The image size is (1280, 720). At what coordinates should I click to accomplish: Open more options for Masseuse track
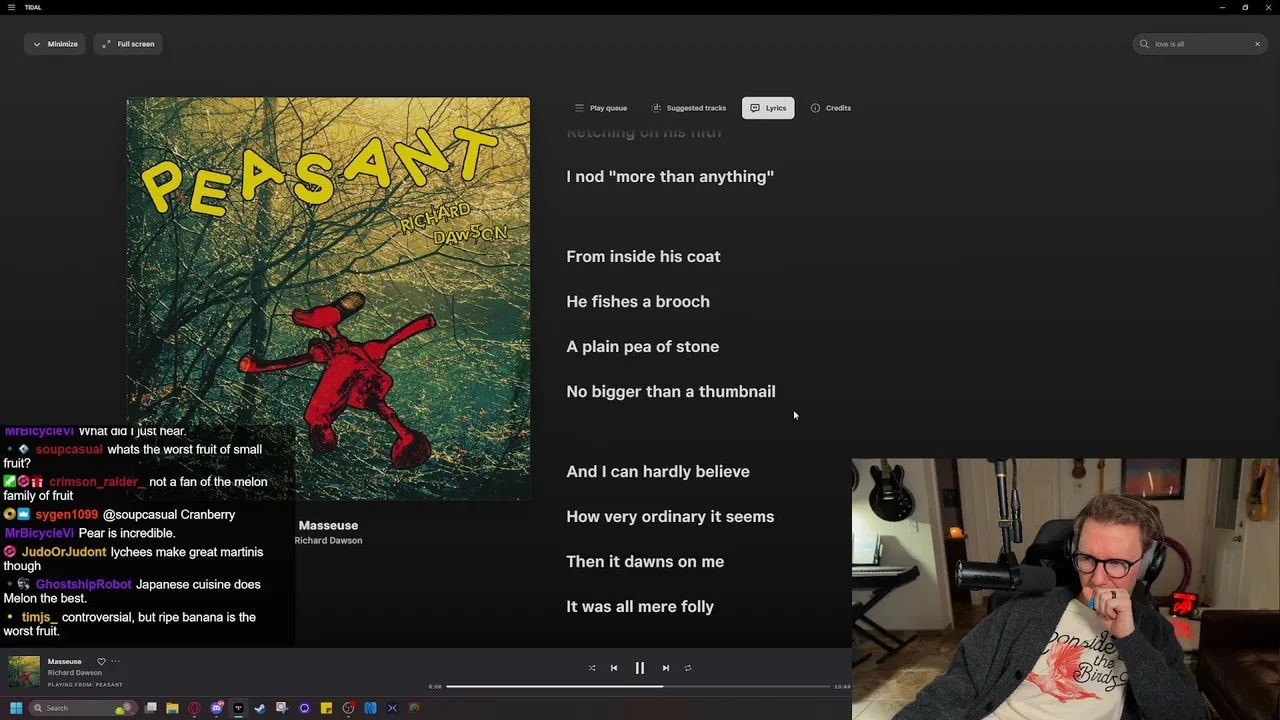115,661
